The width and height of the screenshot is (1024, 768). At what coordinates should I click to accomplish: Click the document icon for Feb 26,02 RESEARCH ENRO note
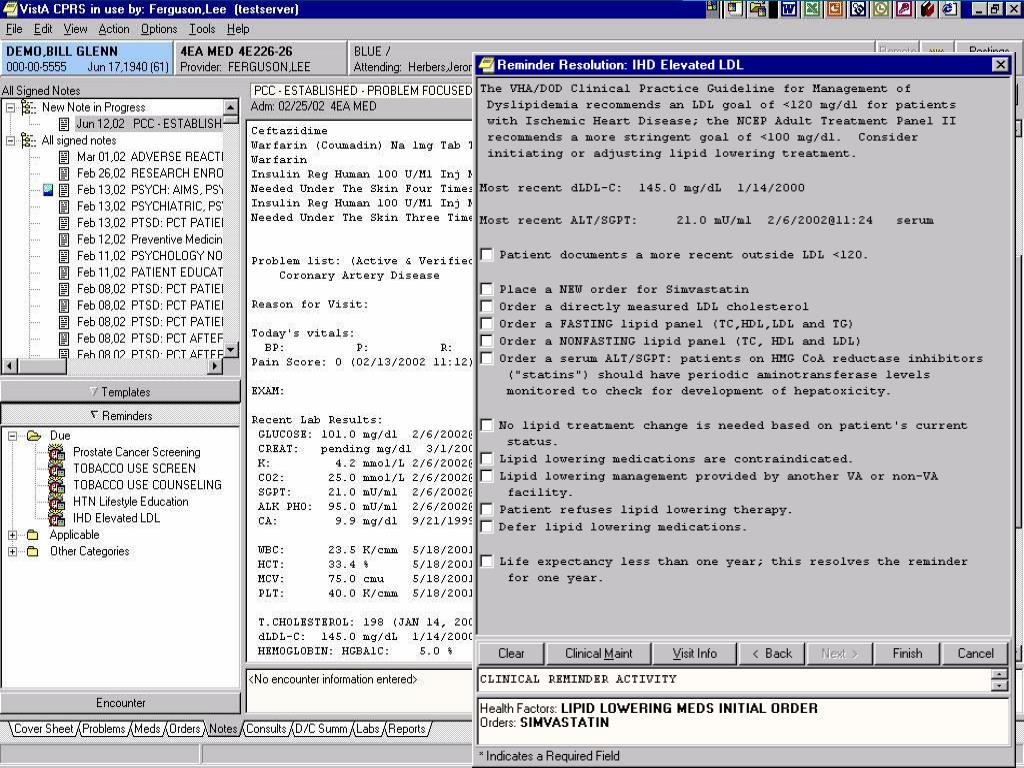[x=64, y=173]
